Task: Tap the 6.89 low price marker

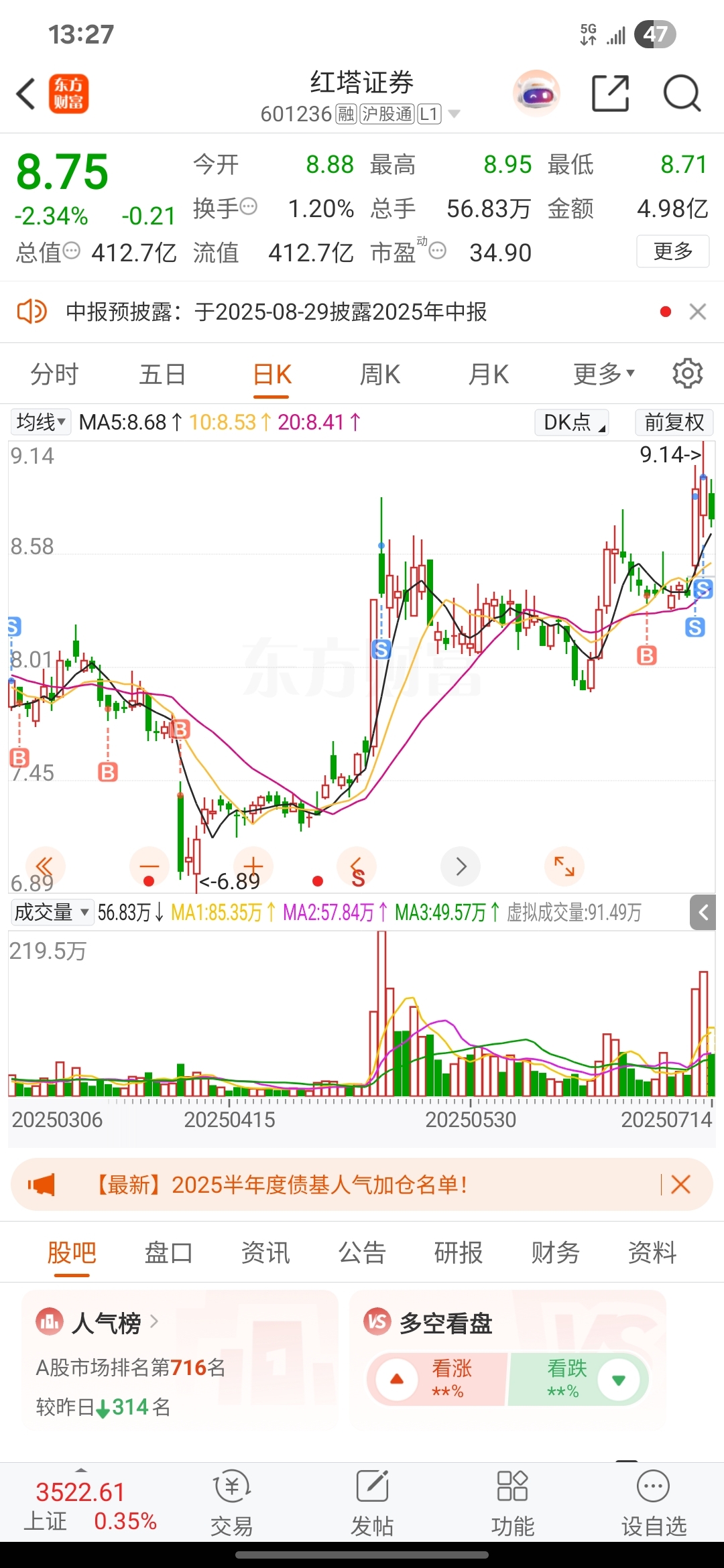Action: 230,881
